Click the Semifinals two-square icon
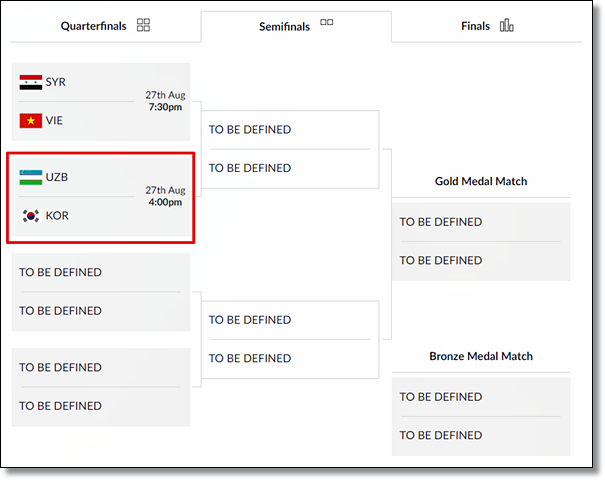 [x=326, y=22]
